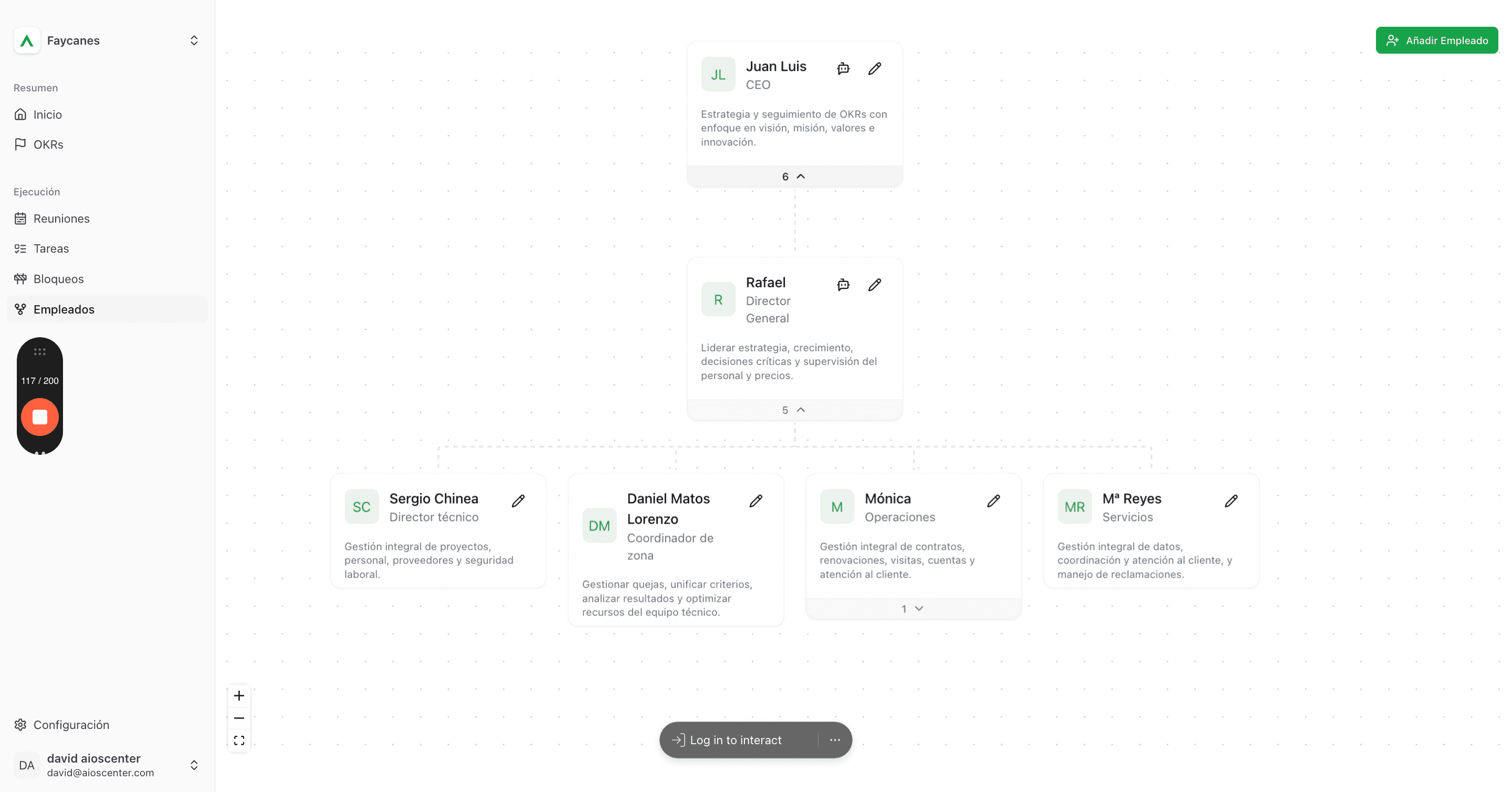Click the robot icon on Rafael card
This screenshot has width=1512, height=792.
click(843, 285)
